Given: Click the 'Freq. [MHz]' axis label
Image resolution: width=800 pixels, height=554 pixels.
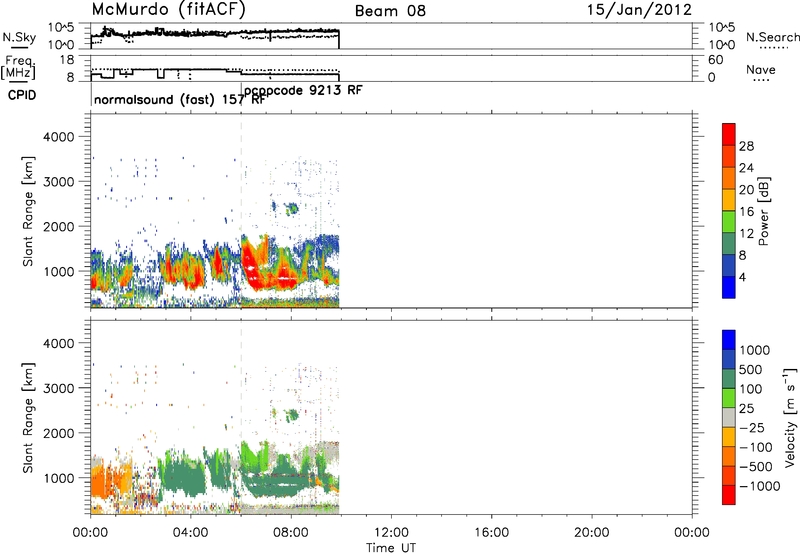Looking at the screenshot, I should point(18,67).
